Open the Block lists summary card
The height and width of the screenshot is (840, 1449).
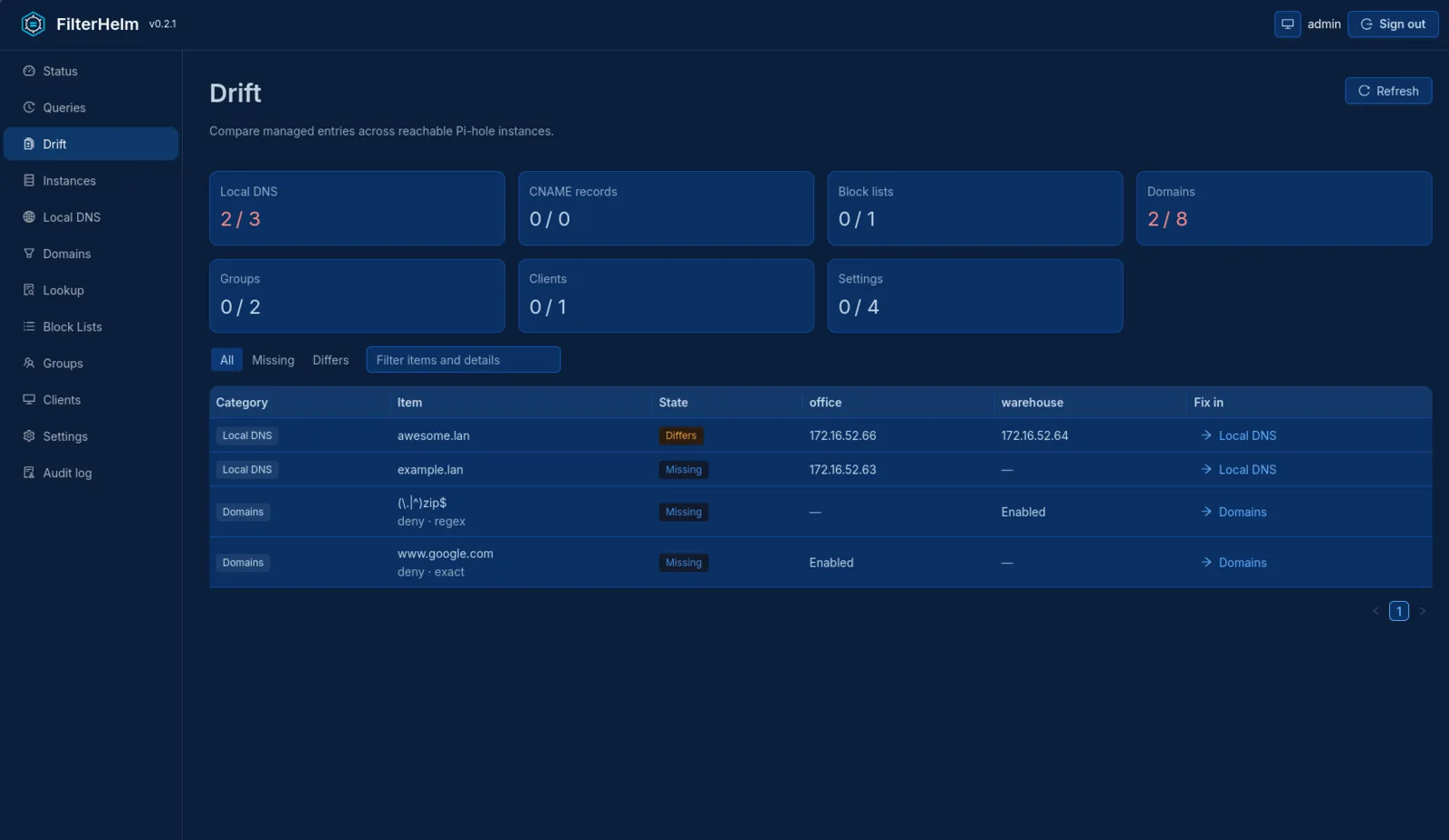point(974,208)
